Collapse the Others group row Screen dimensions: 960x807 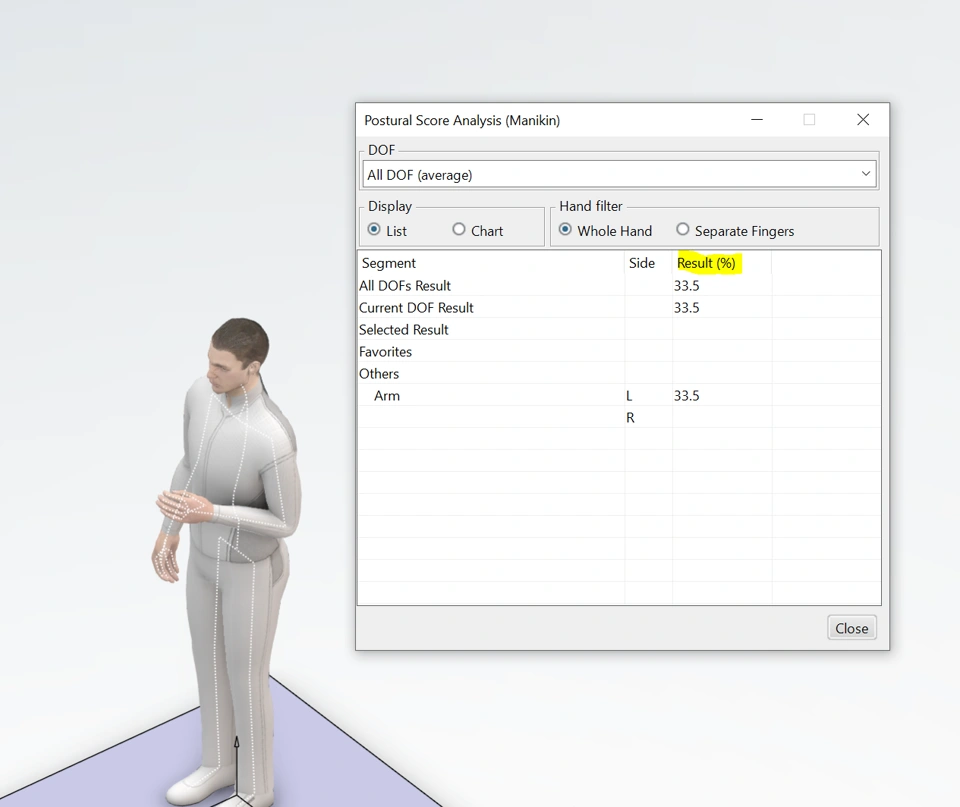(x=379, y=374)
